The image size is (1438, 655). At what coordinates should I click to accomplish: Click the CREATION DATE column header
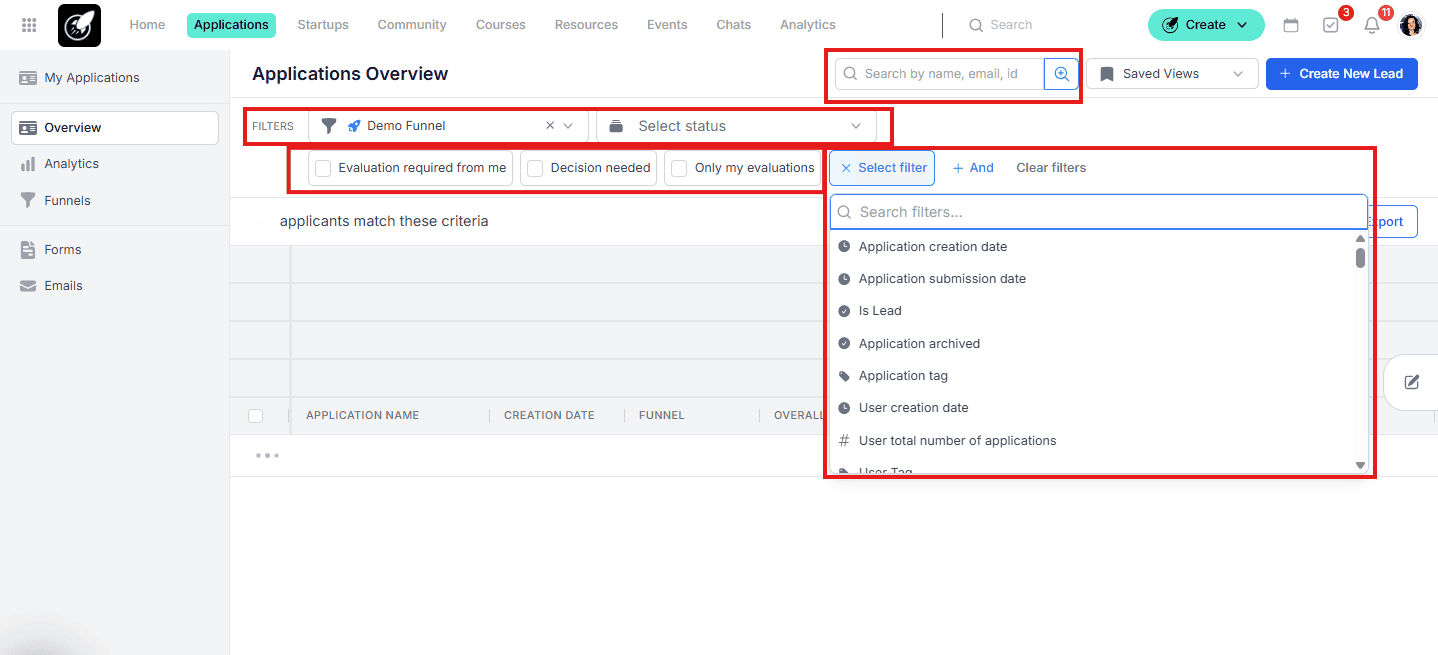pos(549,416)
